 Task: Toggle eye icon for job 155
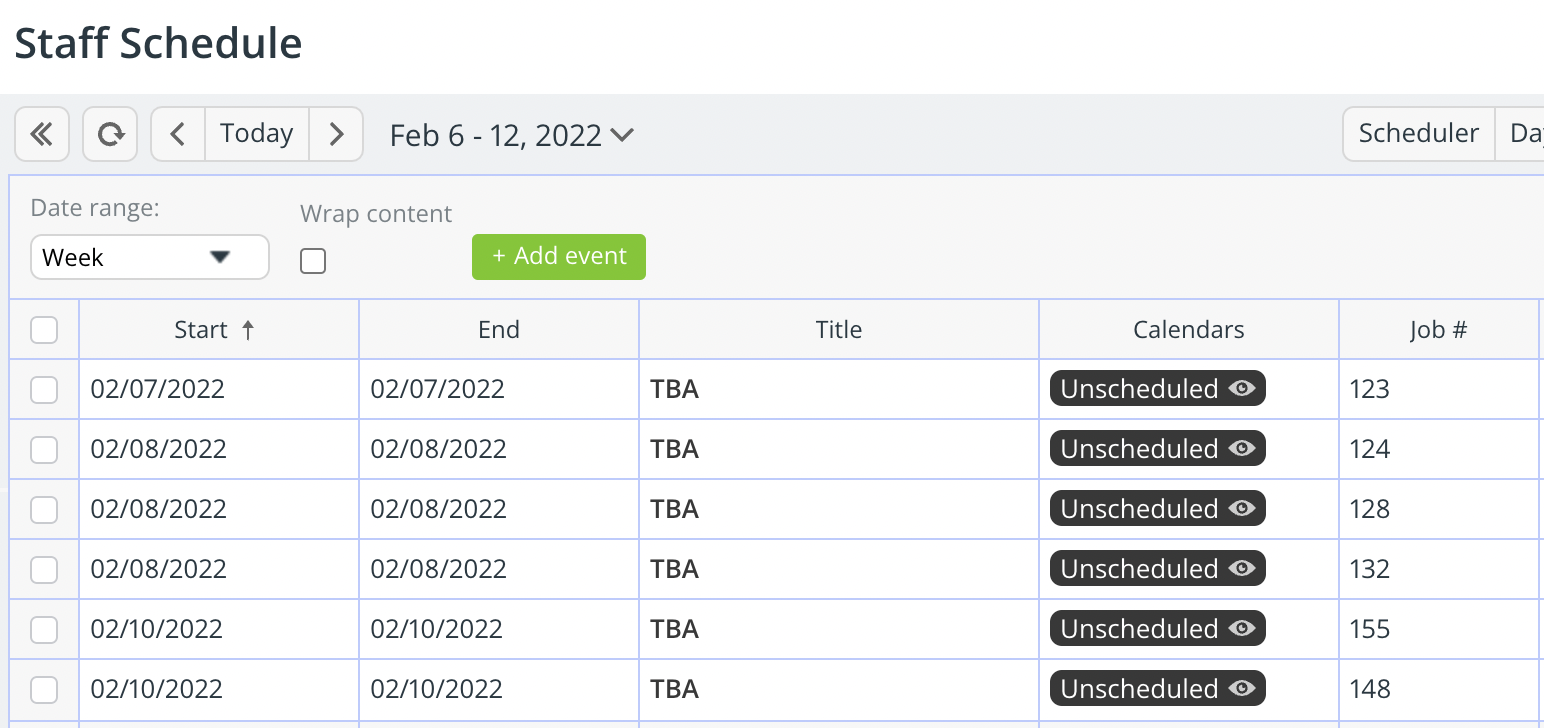pyautogui.click(x=1242, y=629)
